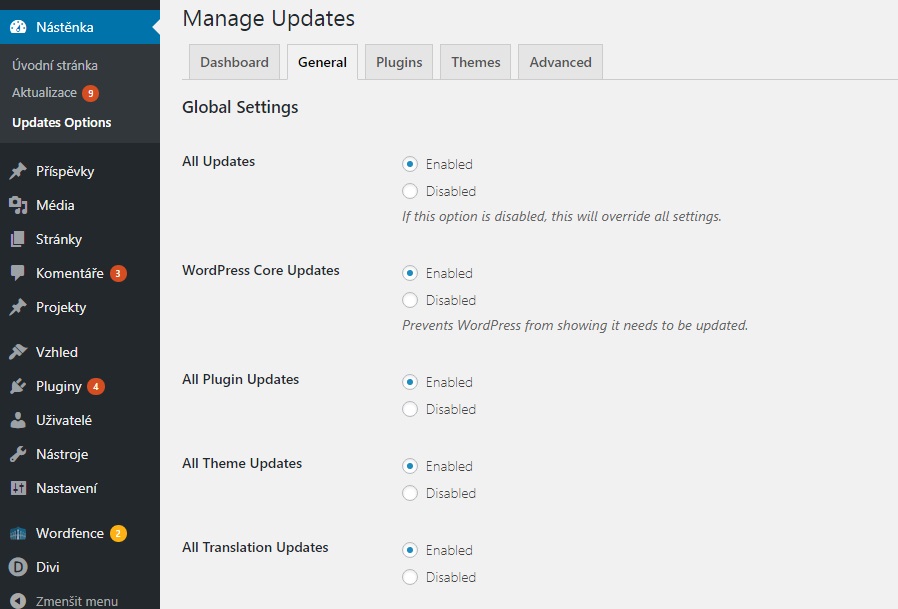Open the Themes tab

(475, 62)
